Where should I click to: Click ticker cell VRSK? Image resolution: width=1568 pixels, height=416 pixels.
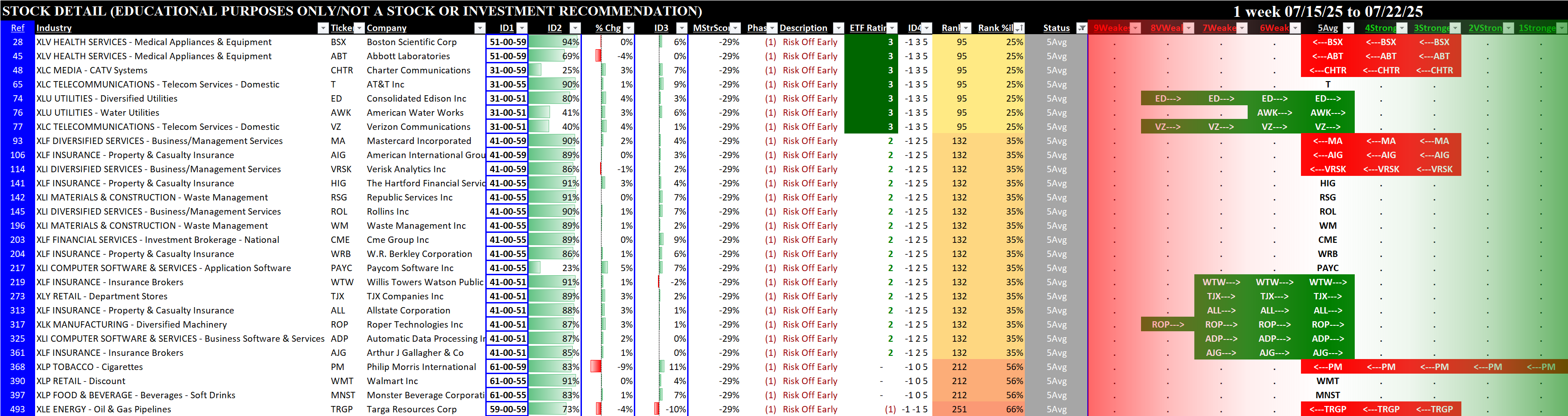click(341, 169)
